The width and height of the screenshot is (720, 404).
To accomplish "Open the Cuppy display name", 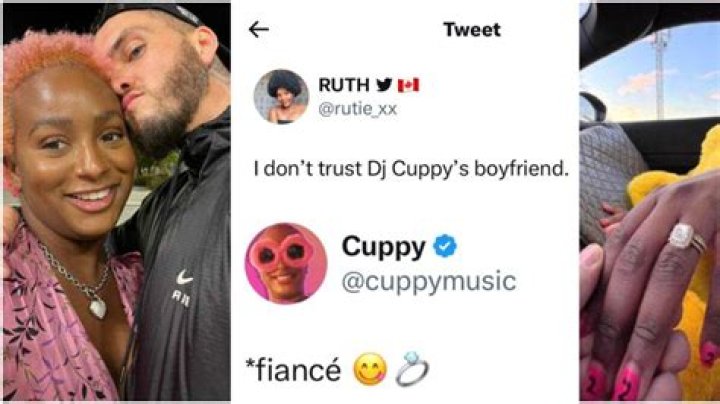I will coord(383,247).
